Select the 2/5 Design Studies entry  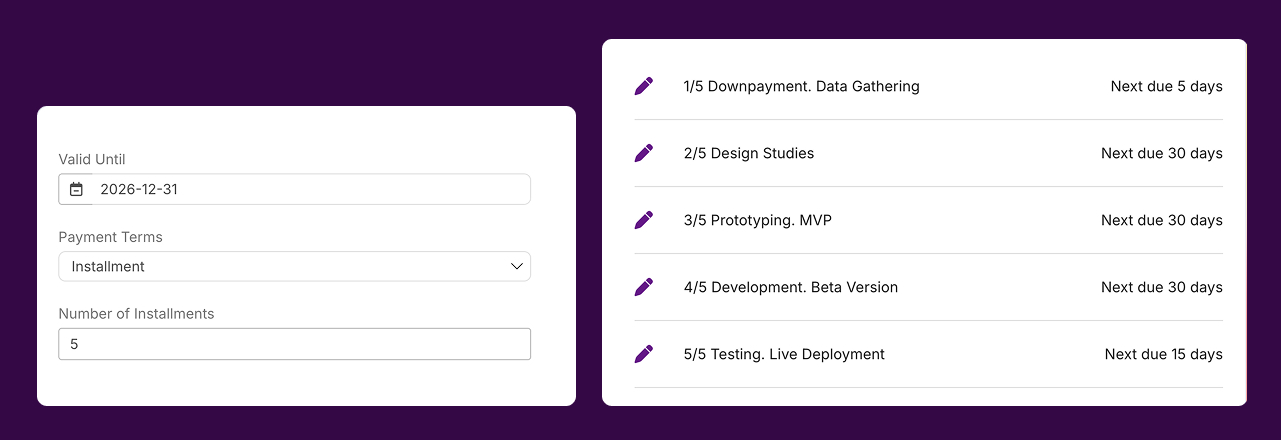[749, 153]
